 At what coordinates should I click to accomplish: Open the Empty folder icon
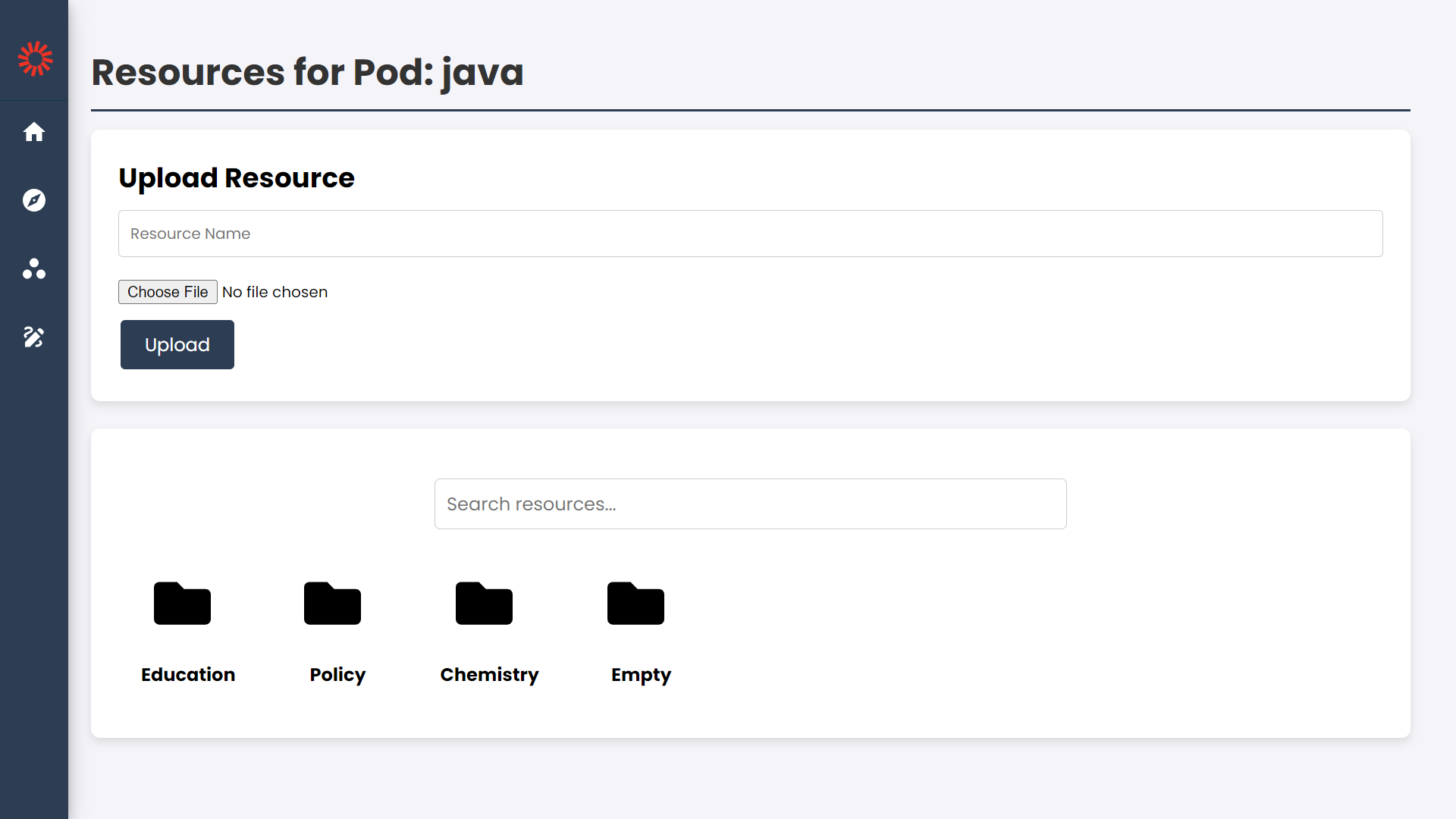coord(635,604)
